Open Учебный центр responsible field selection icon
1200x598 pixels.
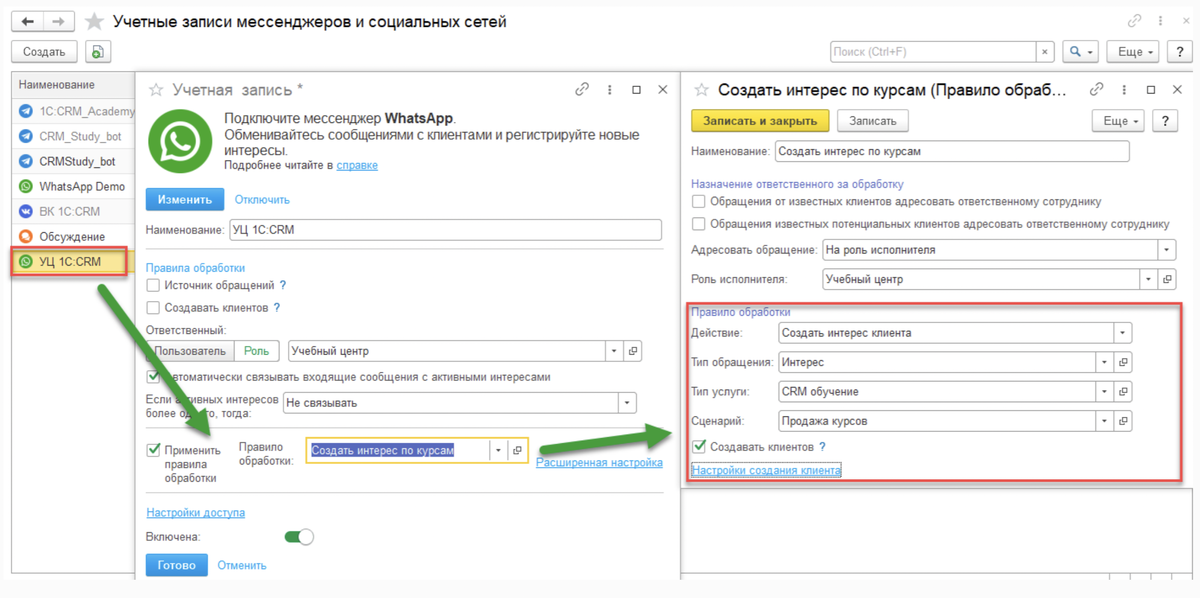click(x=632, y=351)
